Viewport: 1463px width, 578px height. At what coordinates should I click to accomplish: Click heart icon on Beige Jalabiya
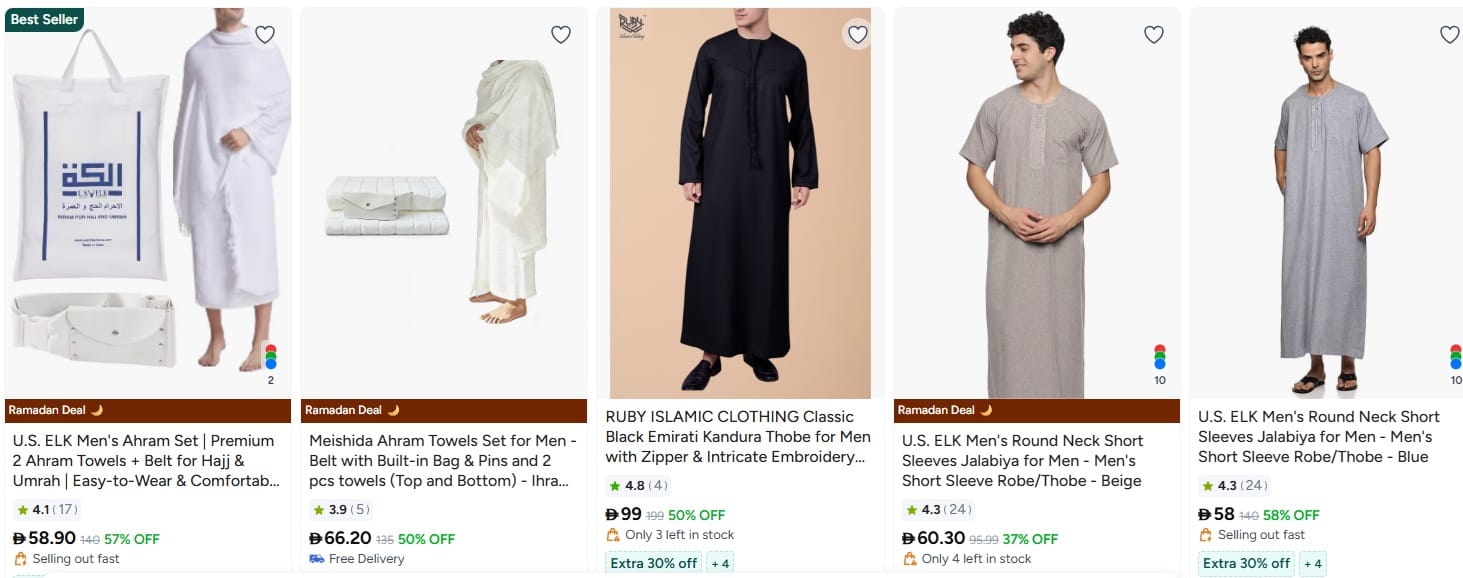(x=1153, y=35)
